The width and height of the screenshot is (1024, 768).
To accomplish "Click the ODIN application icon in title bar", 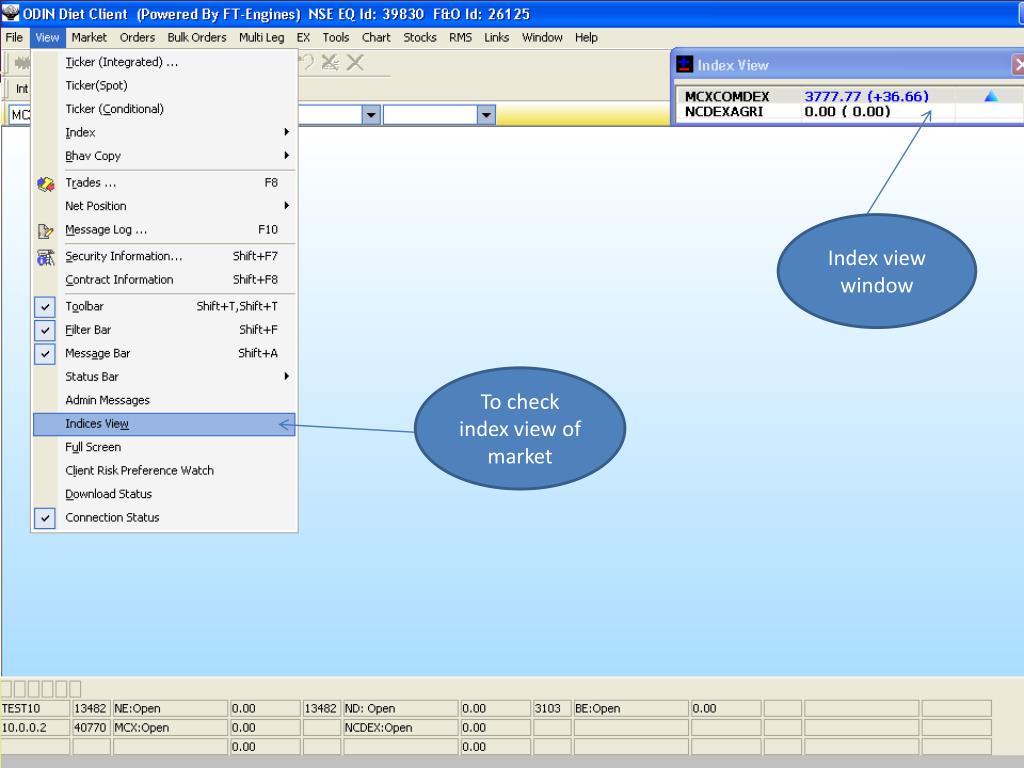I will tap(10, 12).
